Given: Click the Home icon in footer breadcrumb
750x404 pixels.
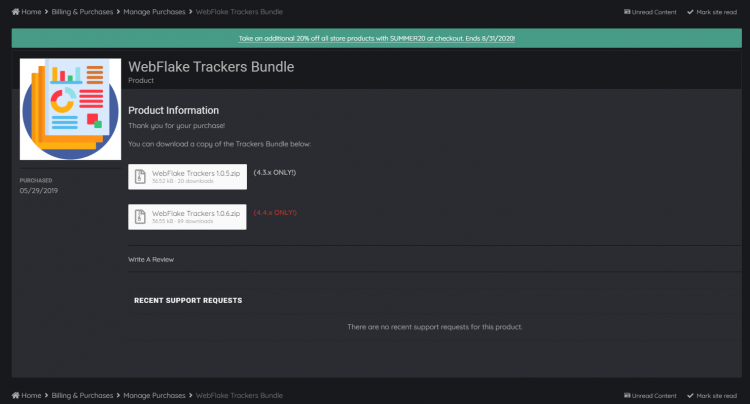Looking at the screenshot, I should tap(15, 395).
